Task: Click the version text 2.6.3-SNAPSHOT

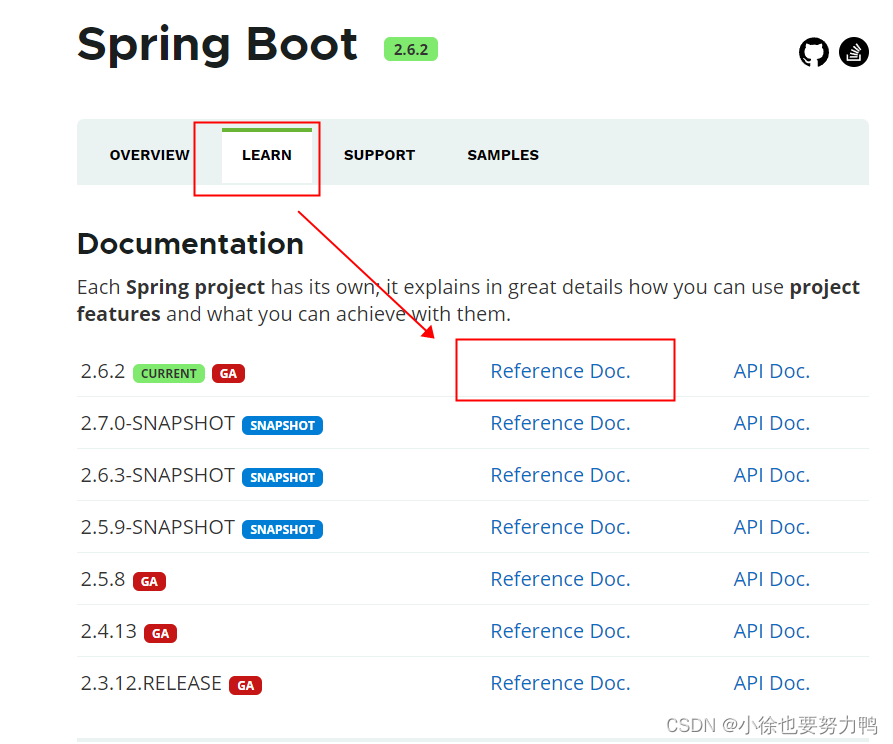Action: [157, 475]
